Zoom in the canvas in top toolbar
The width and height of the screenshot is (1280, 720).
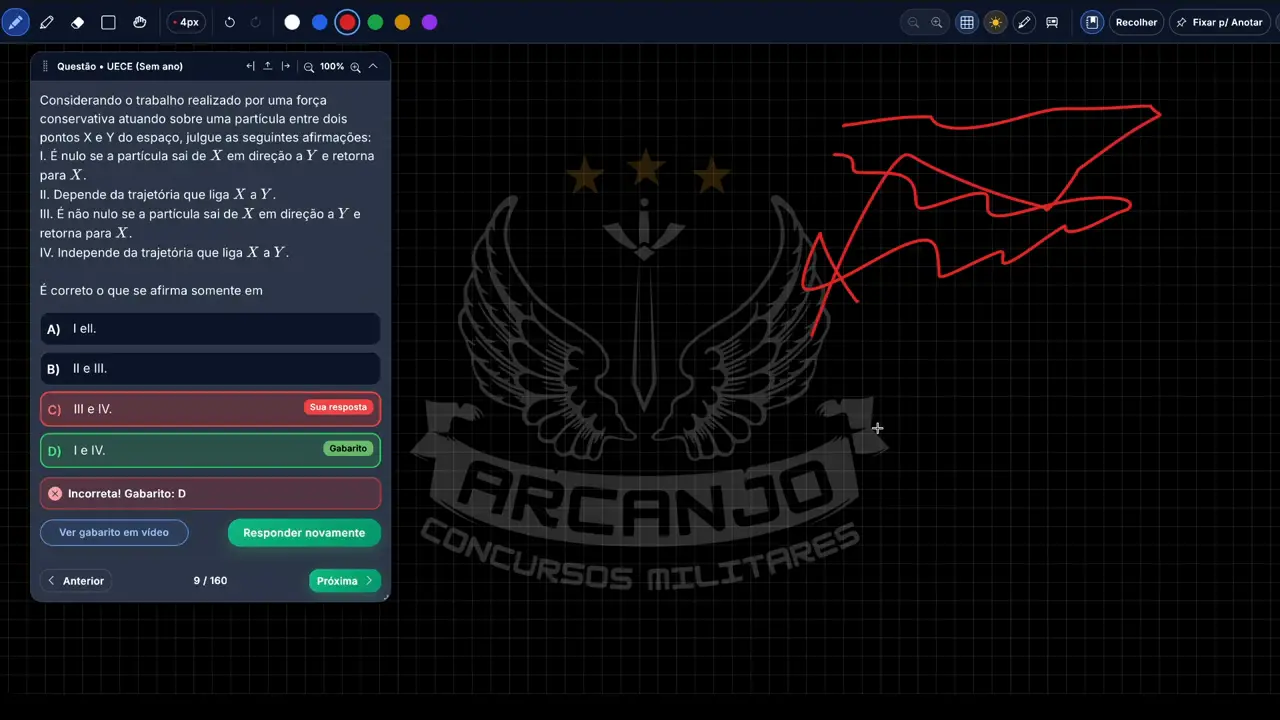tap(937, 22)
